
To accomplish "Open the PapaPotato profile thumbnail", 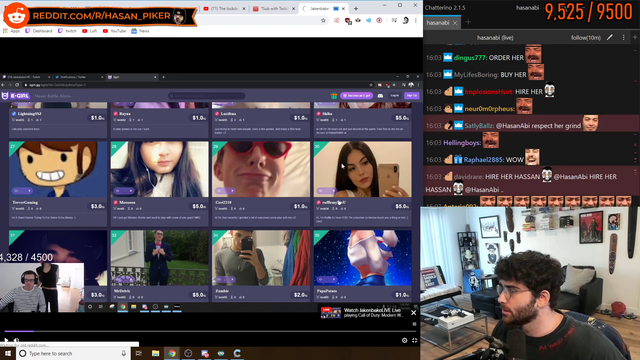I will (362, 258).
